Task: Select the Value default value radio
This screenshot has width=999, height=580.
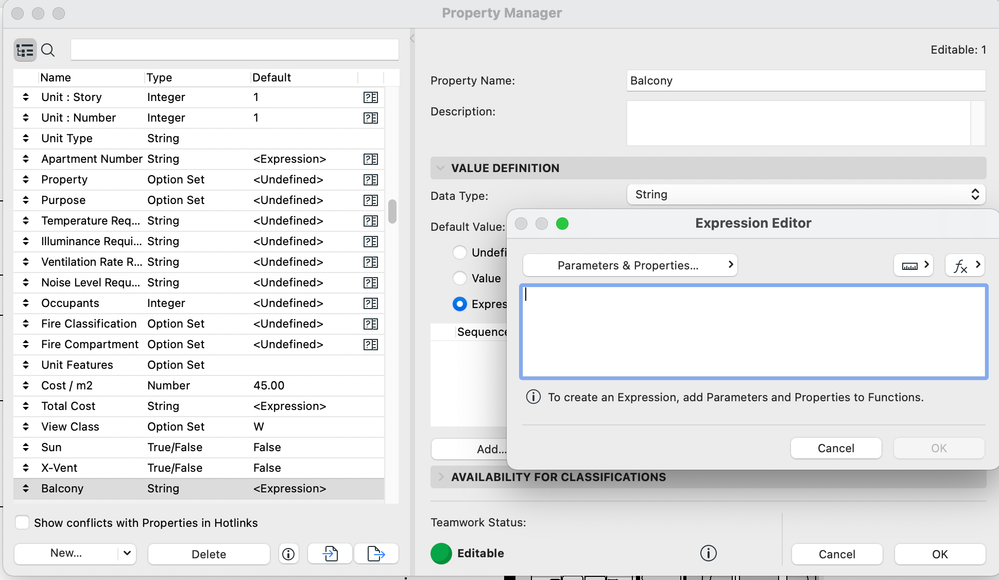Action: 459,278
